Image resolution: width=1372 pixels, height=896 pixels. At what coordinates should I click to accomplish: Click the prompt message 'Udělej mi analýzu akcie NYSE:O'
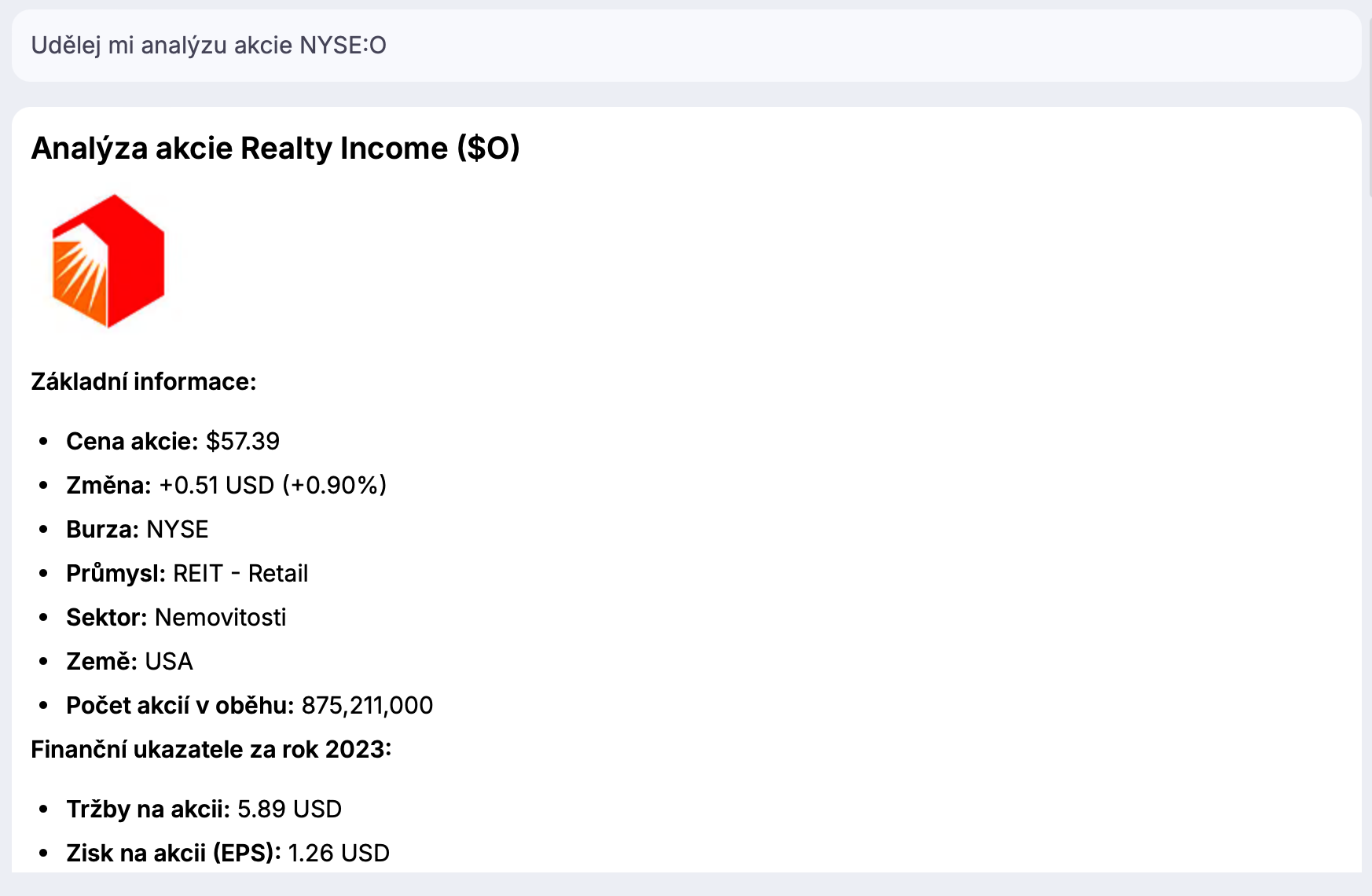click(209, 46)
